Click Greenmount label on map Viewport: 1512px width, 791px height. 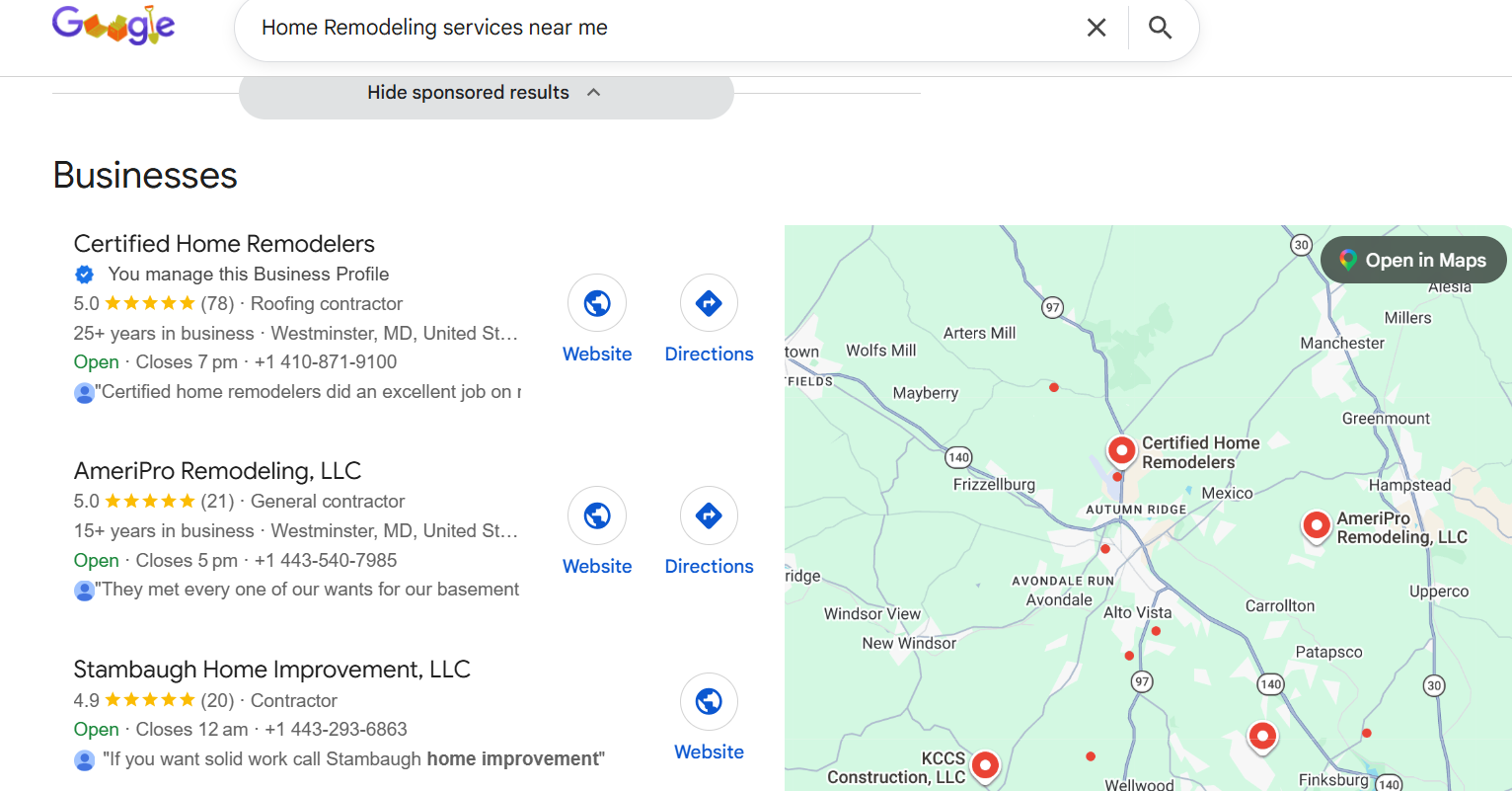tap(1386, 419)
